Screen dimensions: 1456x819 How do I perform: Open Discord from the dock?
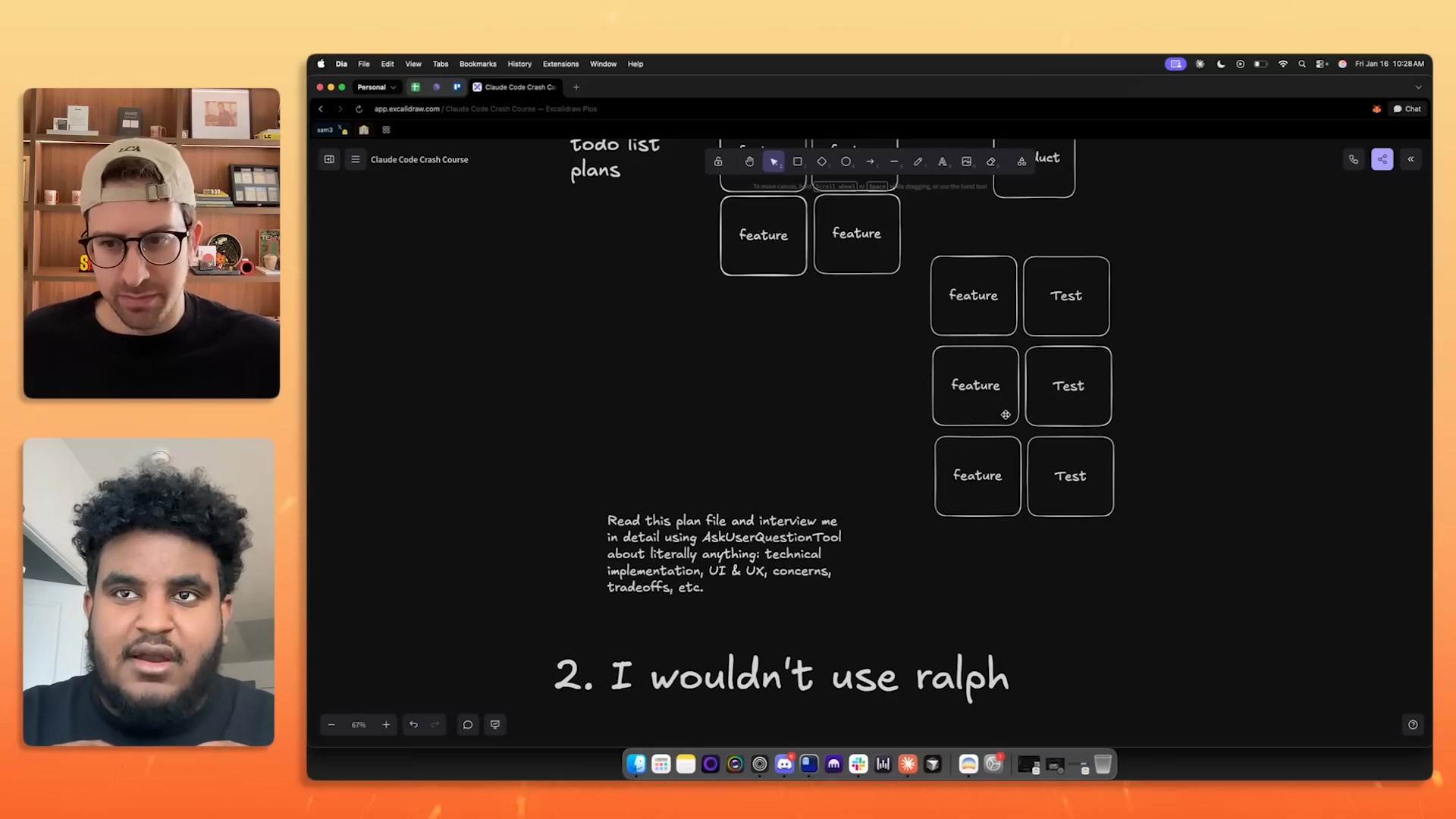pos(784,764)
